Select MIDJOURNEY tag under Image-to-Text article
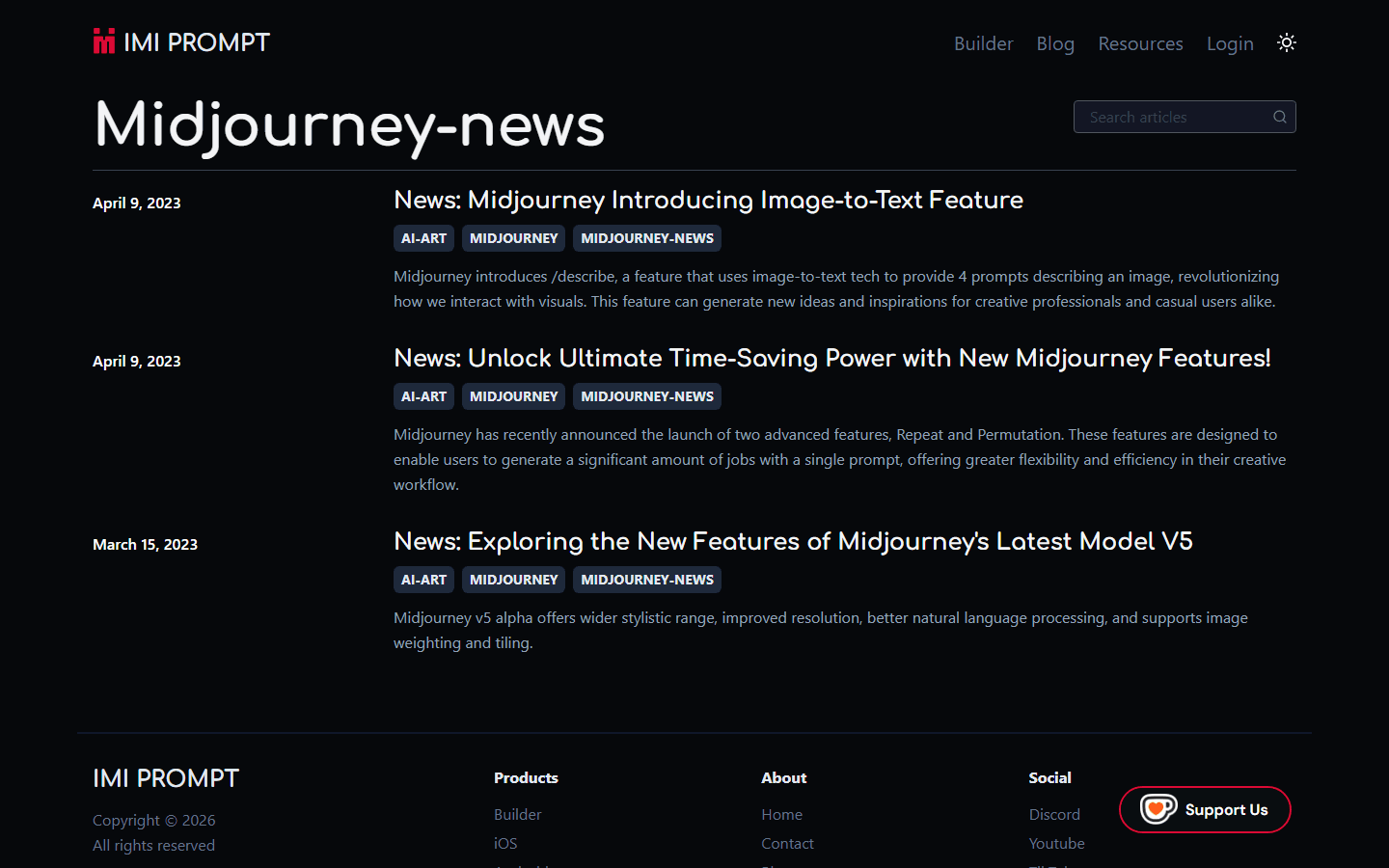This screenshot has height=868, width=1389. click(x=513, y=238)
